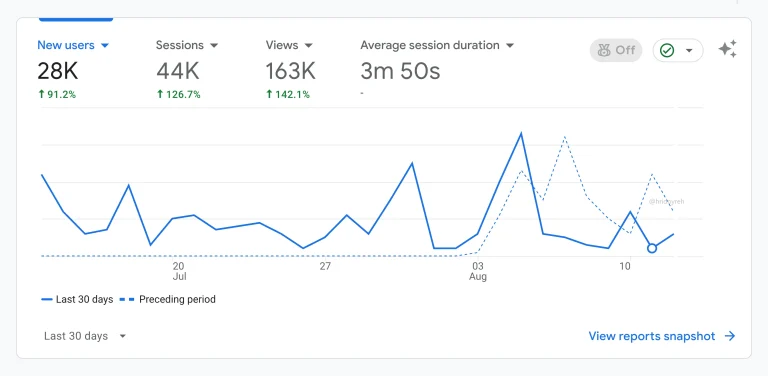The height and width of the screenshot is (376, 768).
Task: Open the Insights sparkle icon
Action: (727, 49)
